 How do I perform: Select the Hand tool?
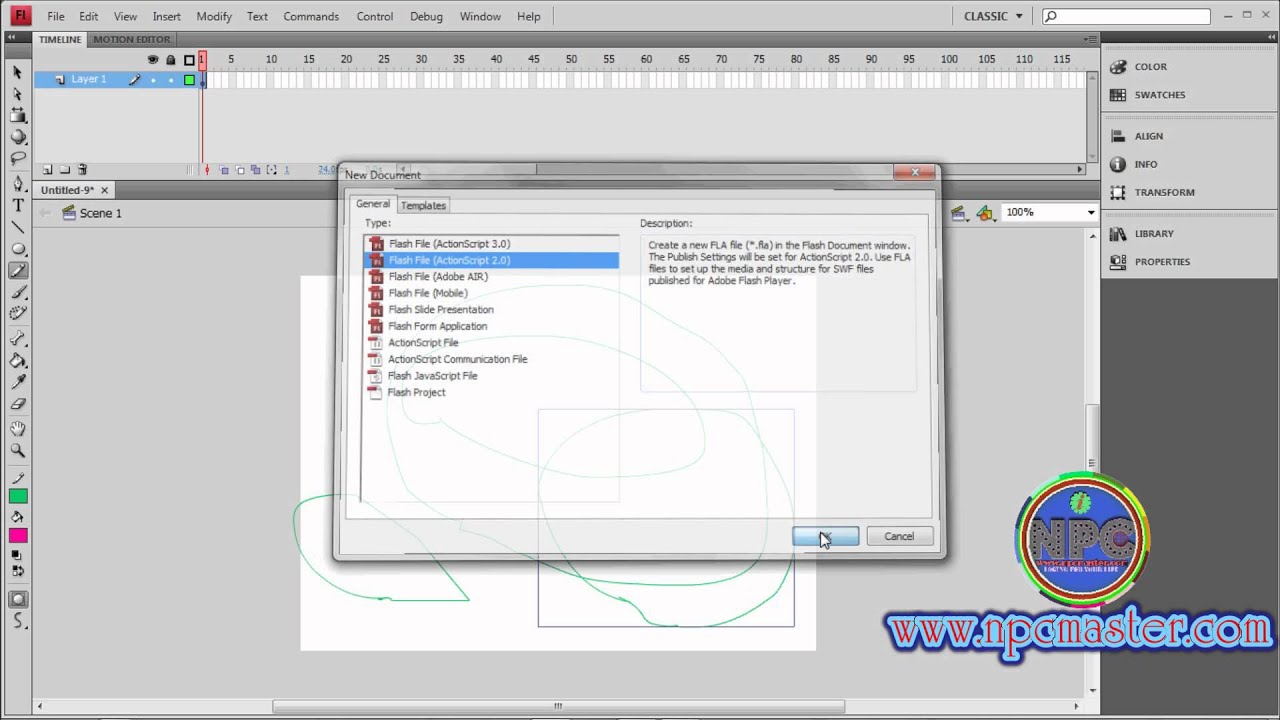click(x=17, y=429)
